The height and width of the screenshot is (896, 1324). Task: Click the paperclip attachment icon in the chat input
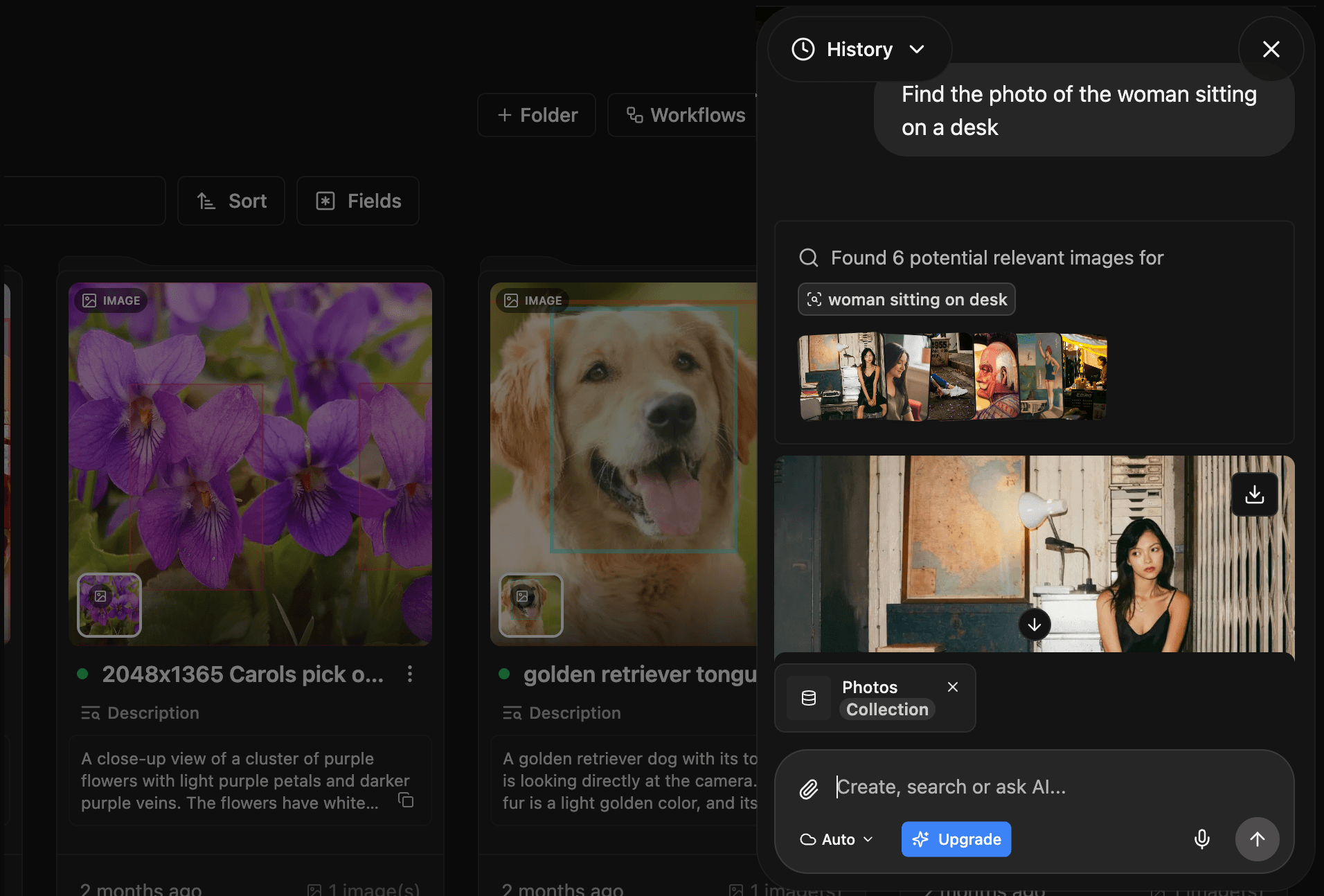808,787
